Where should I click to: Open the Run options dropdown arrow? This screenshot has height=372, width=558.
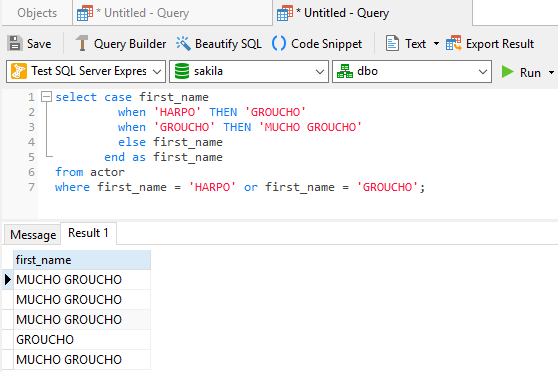coord(551,73)
